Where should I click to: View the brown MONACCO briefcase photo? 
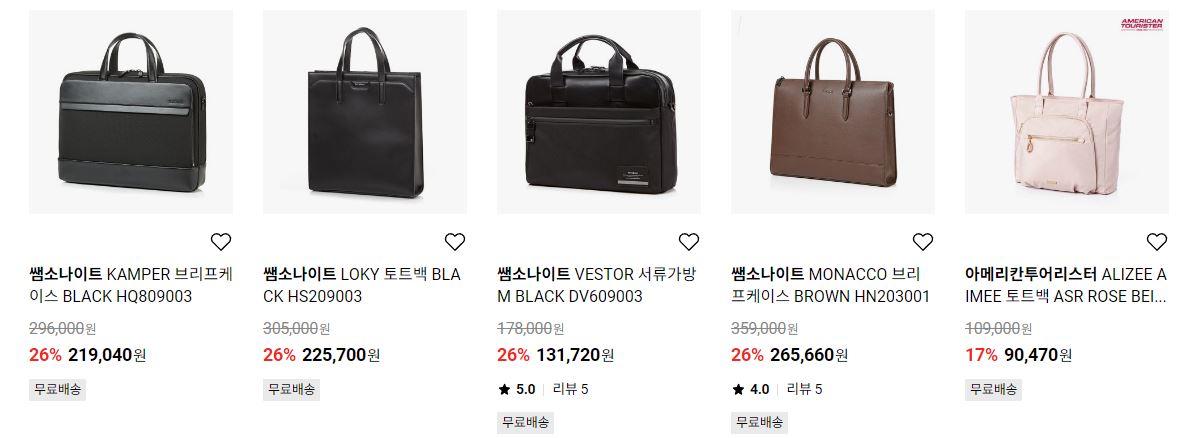(x=833, y=111)
